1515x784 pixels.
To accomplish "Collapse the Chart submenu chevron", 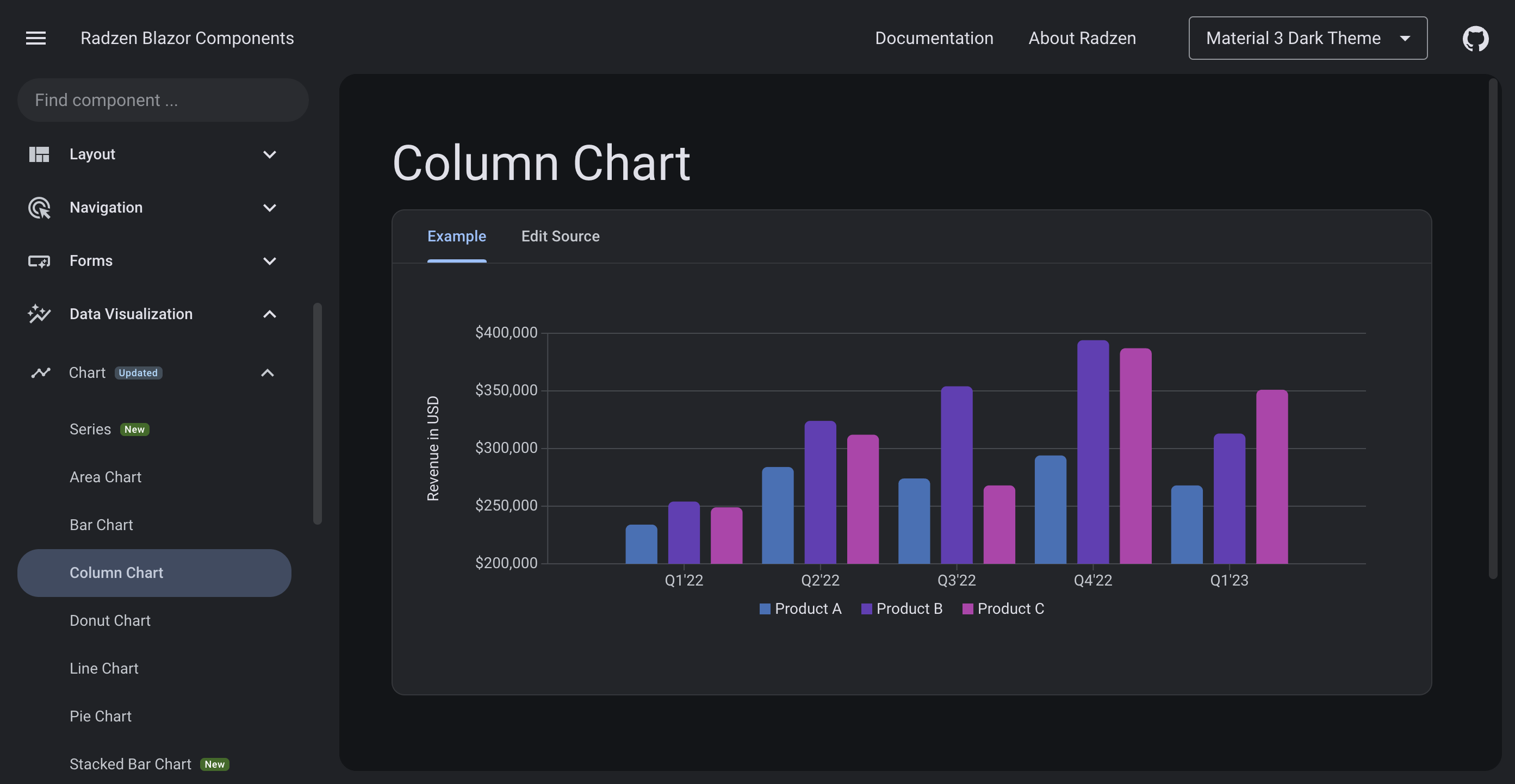I will tap(268, 373).
